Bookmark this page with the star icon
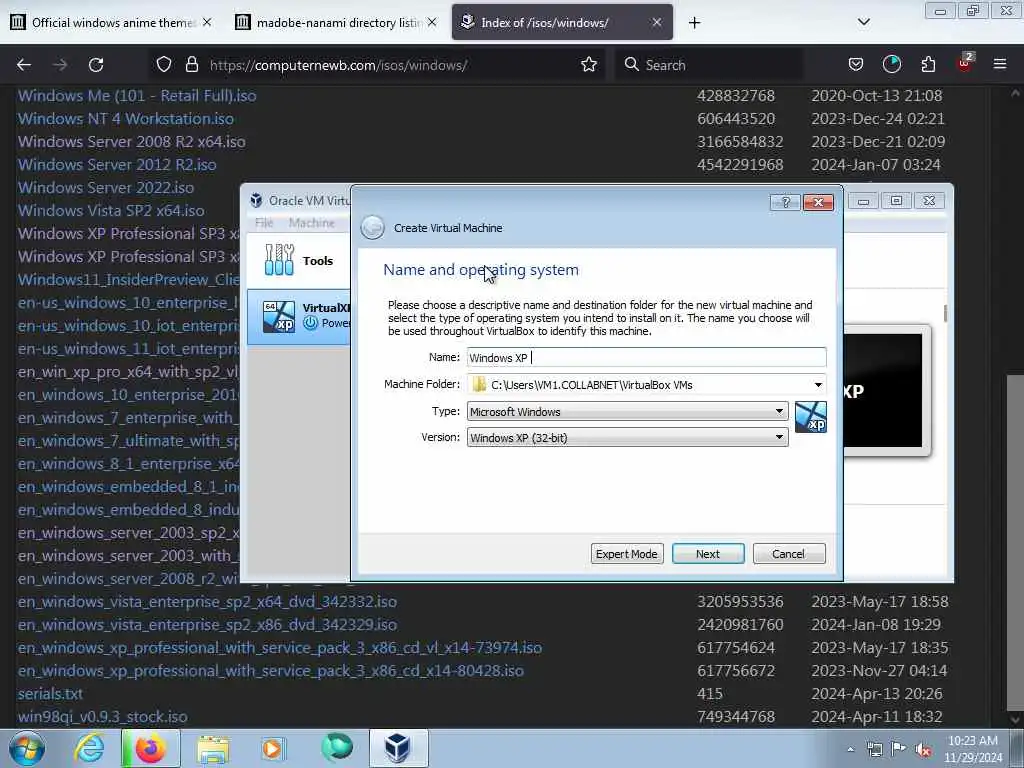This screenshot has width=1024, height=768. tap(589, 64)
